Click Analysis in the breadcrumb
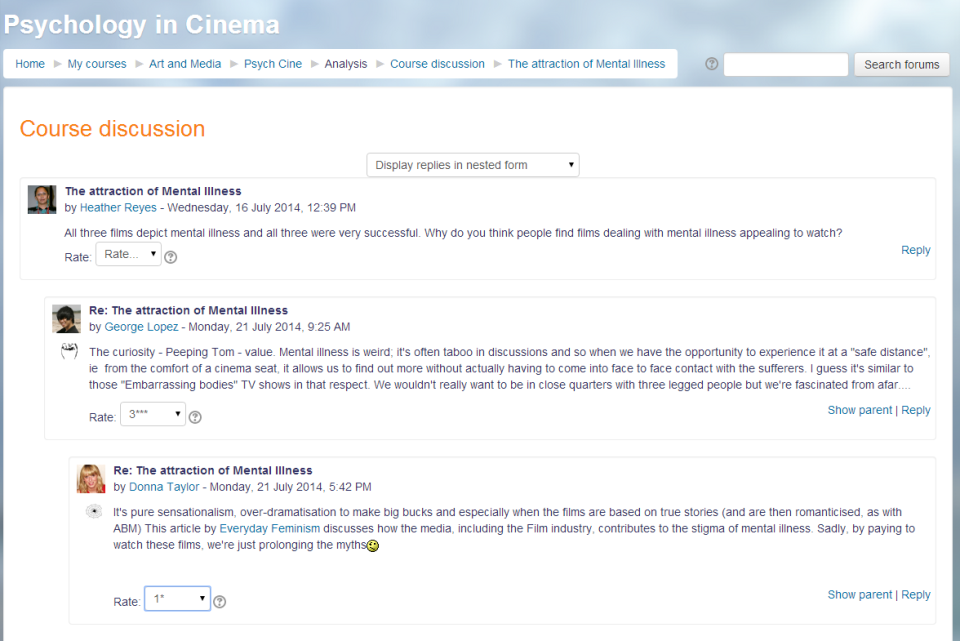The image size is (960, 641). tap(346, 64)
